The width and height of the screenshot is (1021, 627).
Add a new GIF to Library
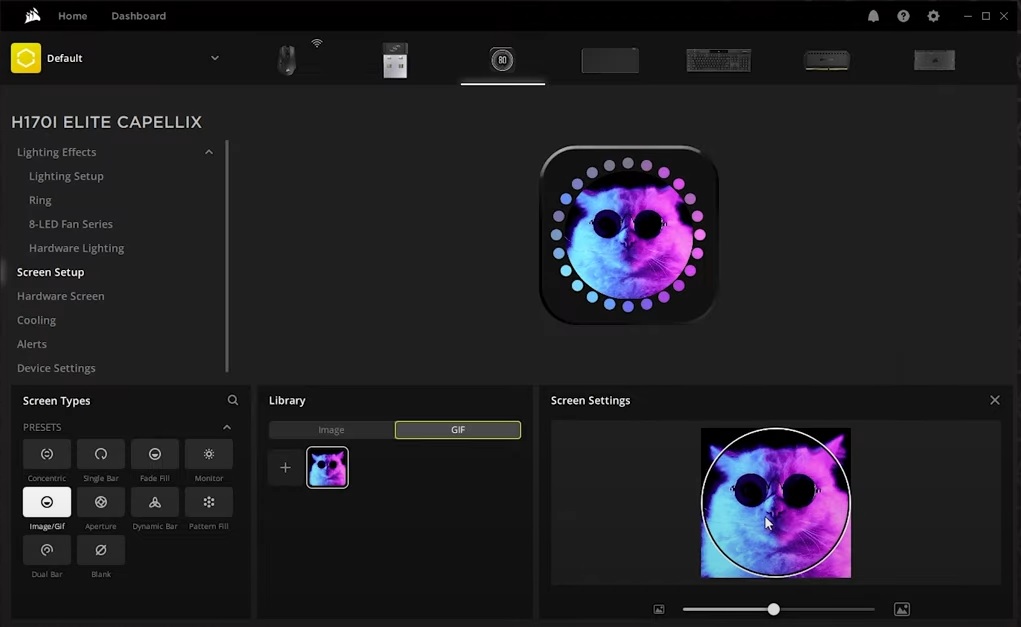[285, 467]
